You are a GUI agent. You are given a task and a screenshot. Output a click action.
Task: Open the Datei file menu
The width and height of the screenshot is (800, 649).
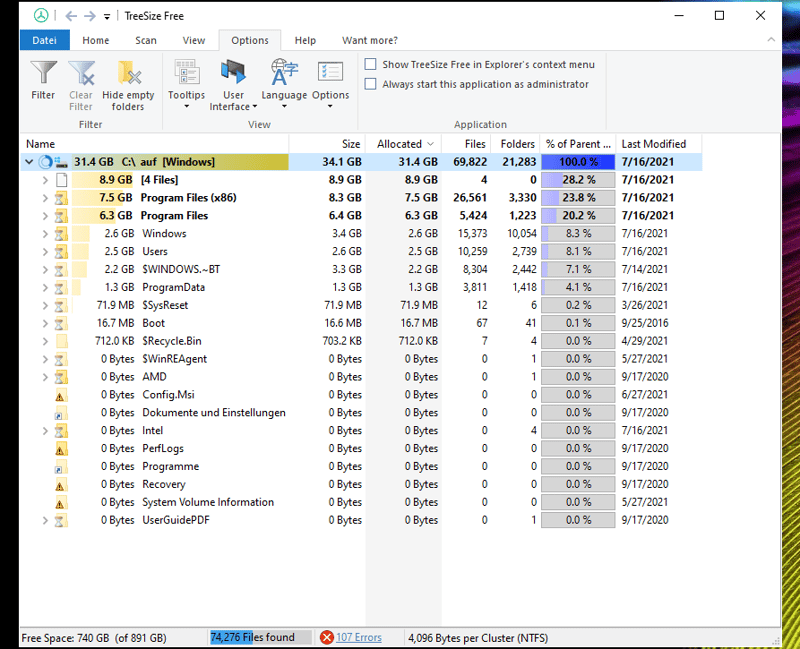(44, 40)
